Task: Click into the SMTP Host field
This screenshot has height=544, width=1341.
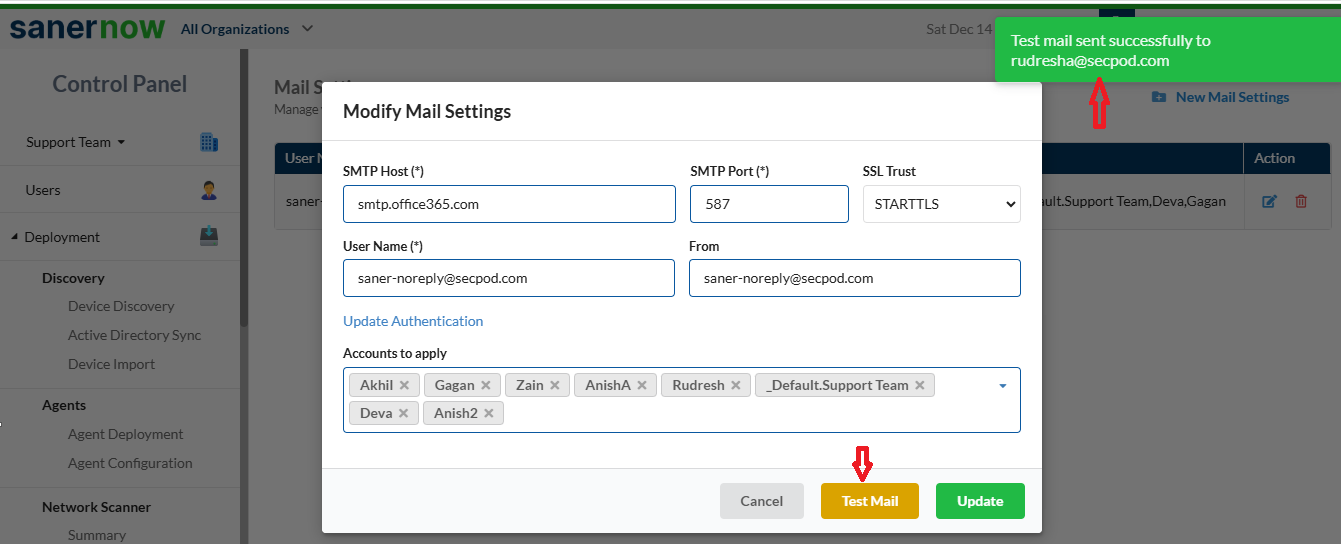Action: pos(509,204)
